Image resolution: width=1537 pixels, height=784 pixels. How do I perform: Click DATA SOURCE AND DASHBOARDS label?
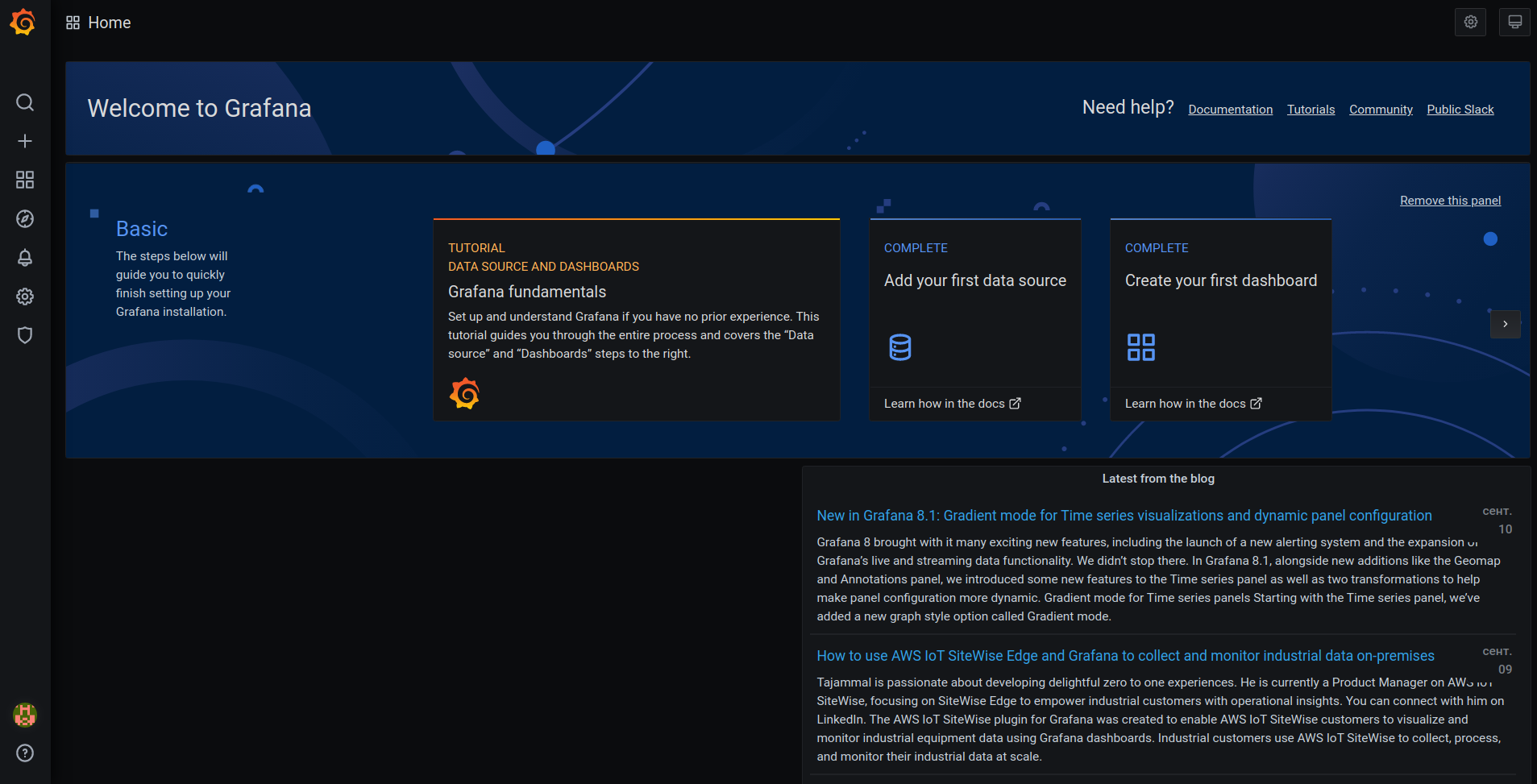(543, 267)
